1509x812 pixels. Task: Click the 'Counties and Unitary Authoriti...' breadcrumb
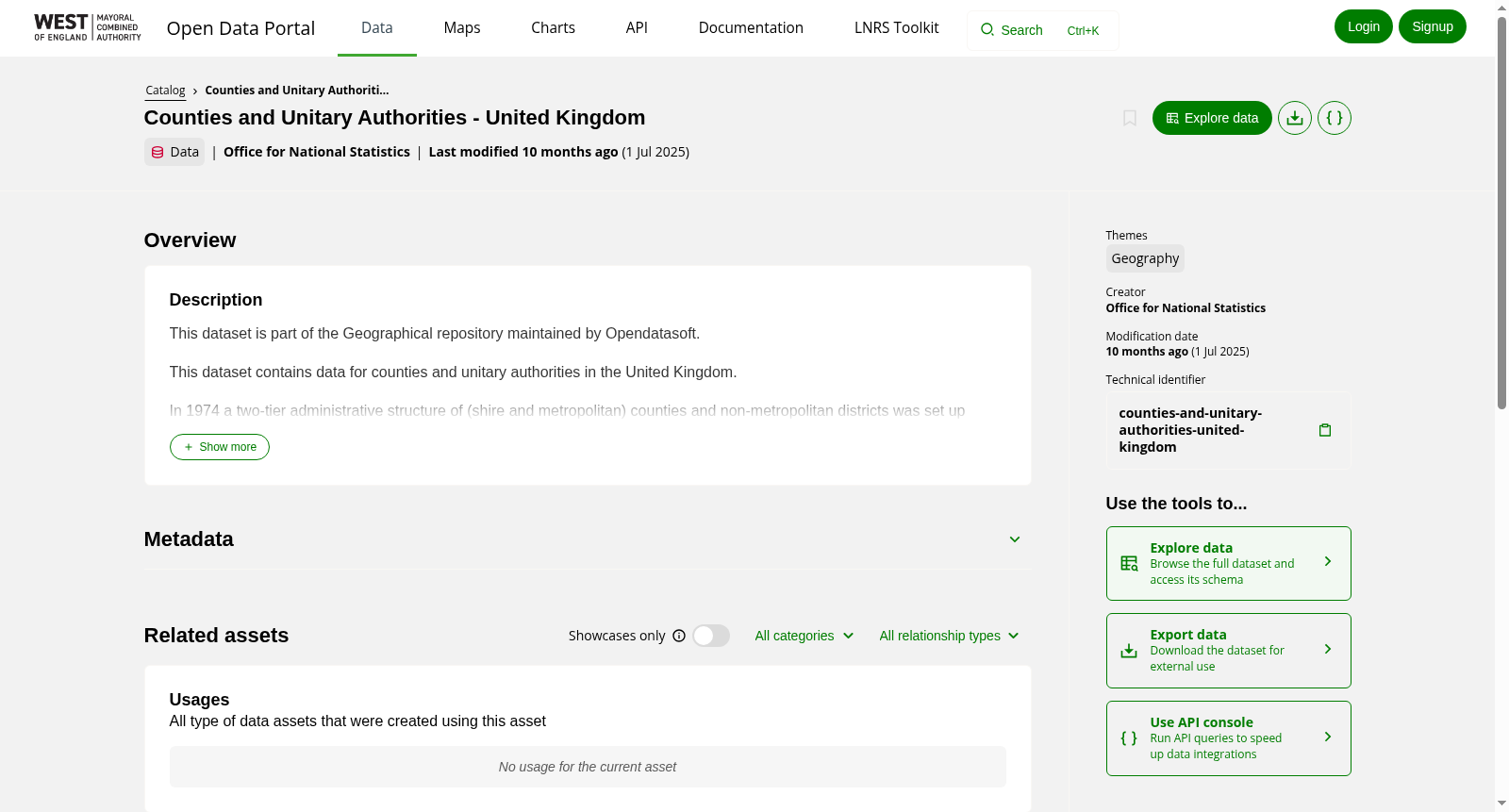(x=297, y=91)
